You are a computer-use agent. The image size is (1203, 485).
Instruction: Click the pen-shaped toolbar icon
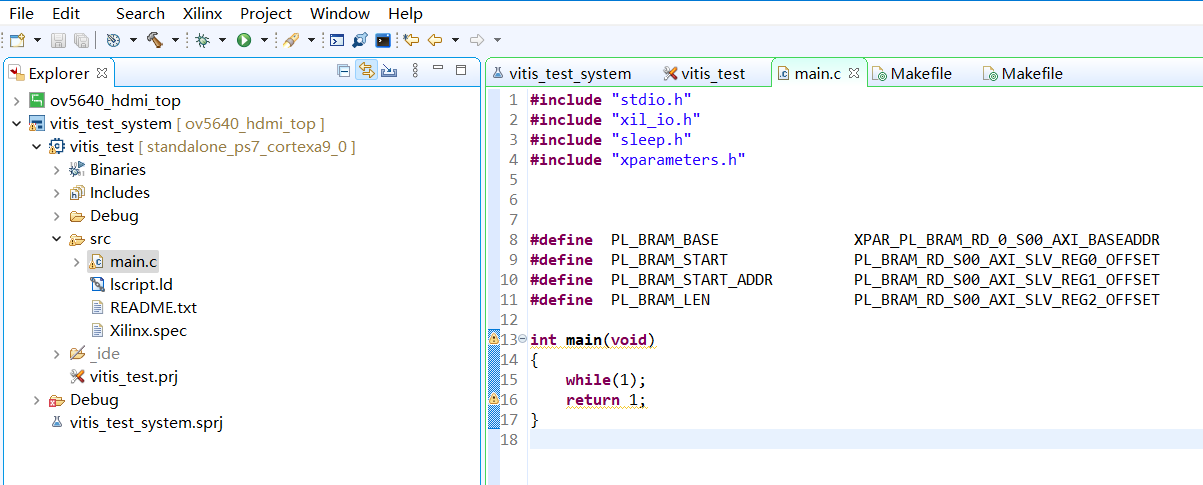click(x=291, y=40)
